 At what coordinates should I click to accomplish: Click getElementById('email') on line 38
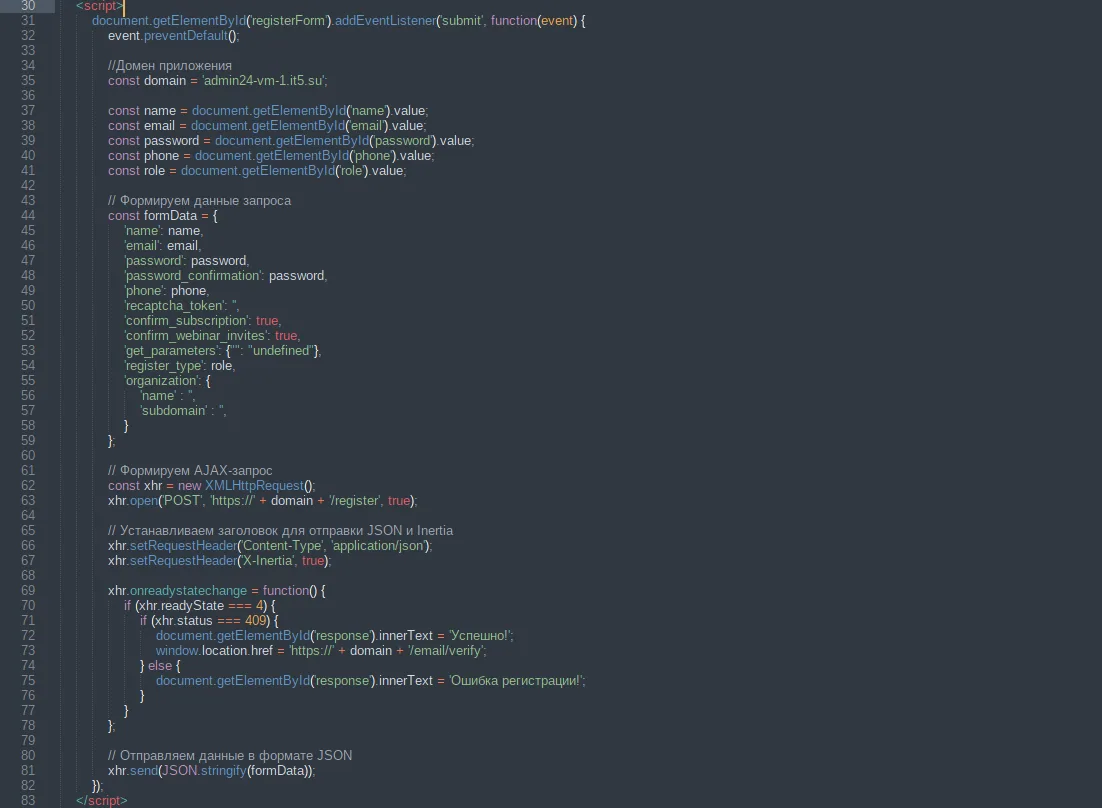(290, 126)
